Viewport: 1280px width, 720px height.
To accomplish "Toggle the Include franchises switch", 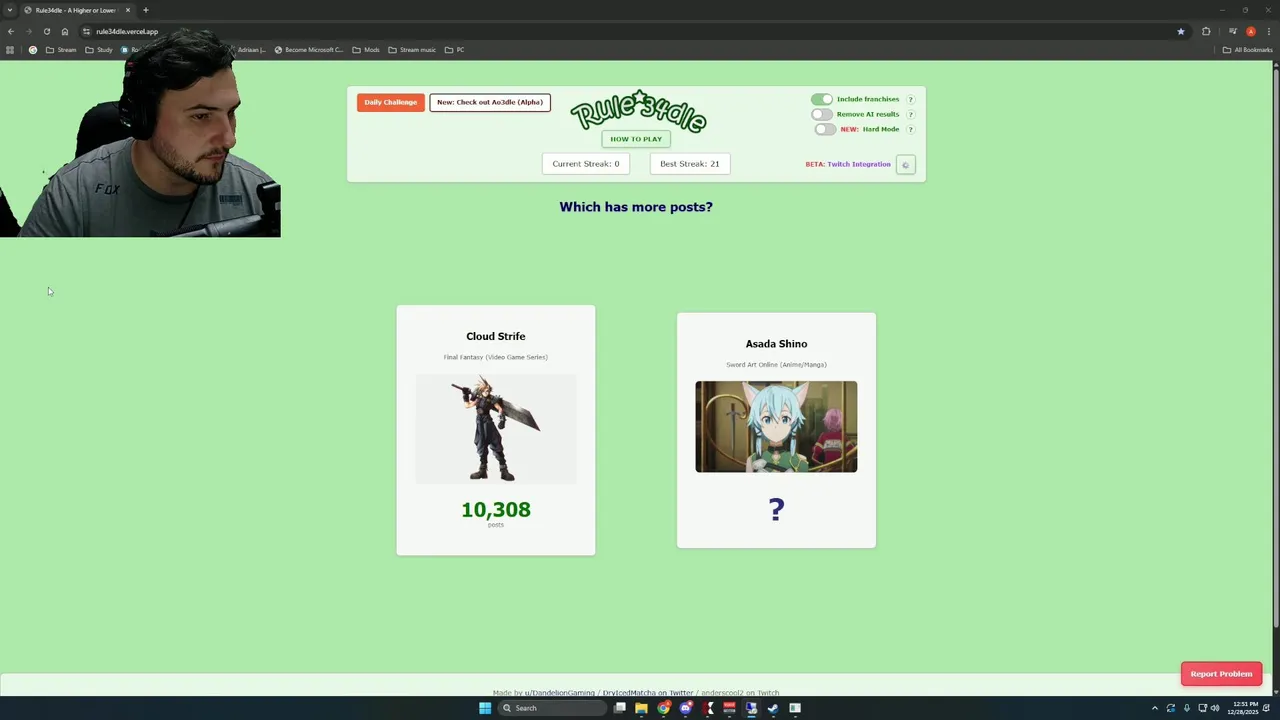I will tap(821, 99).
